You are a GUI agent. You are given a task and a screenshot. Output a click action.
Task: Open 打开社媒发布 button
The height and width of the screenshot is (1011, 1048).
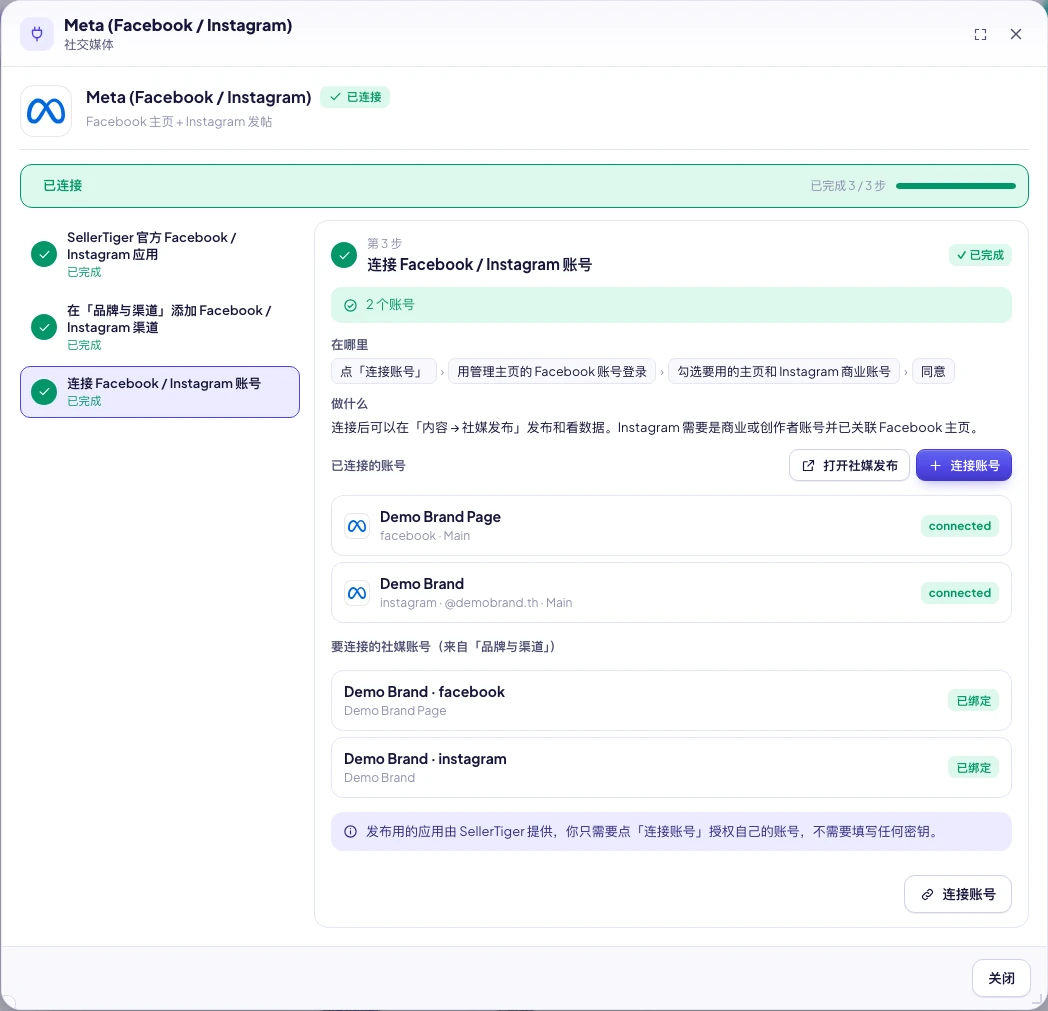[849, 465]
